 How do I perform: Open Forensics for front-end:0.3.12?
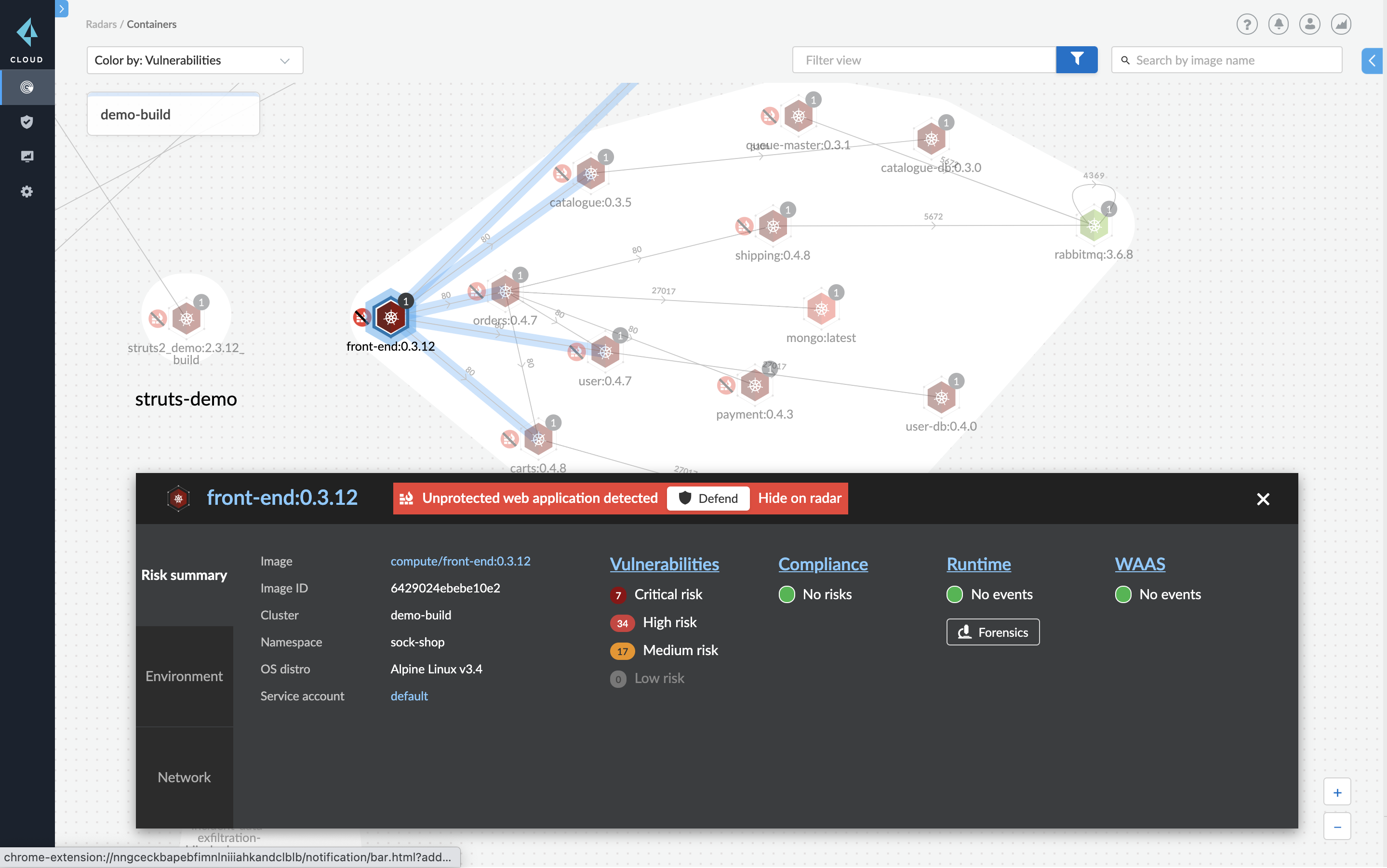(x=992, y=631)
